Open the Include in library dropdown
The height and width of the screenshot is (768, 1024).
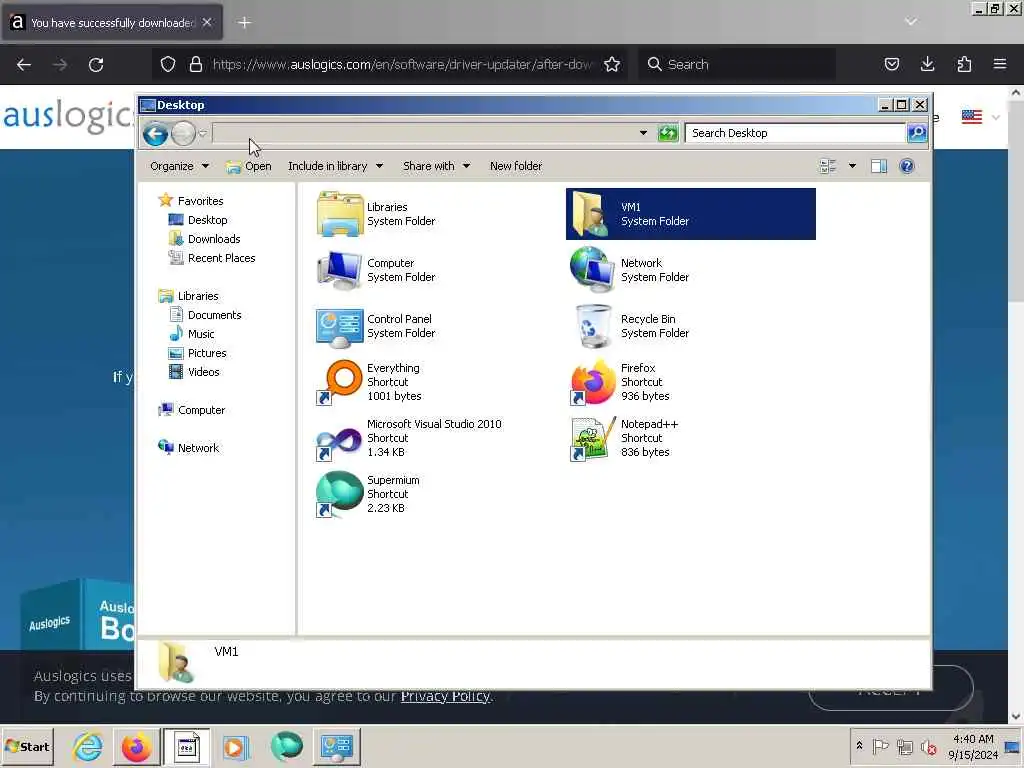pos(336,167)
